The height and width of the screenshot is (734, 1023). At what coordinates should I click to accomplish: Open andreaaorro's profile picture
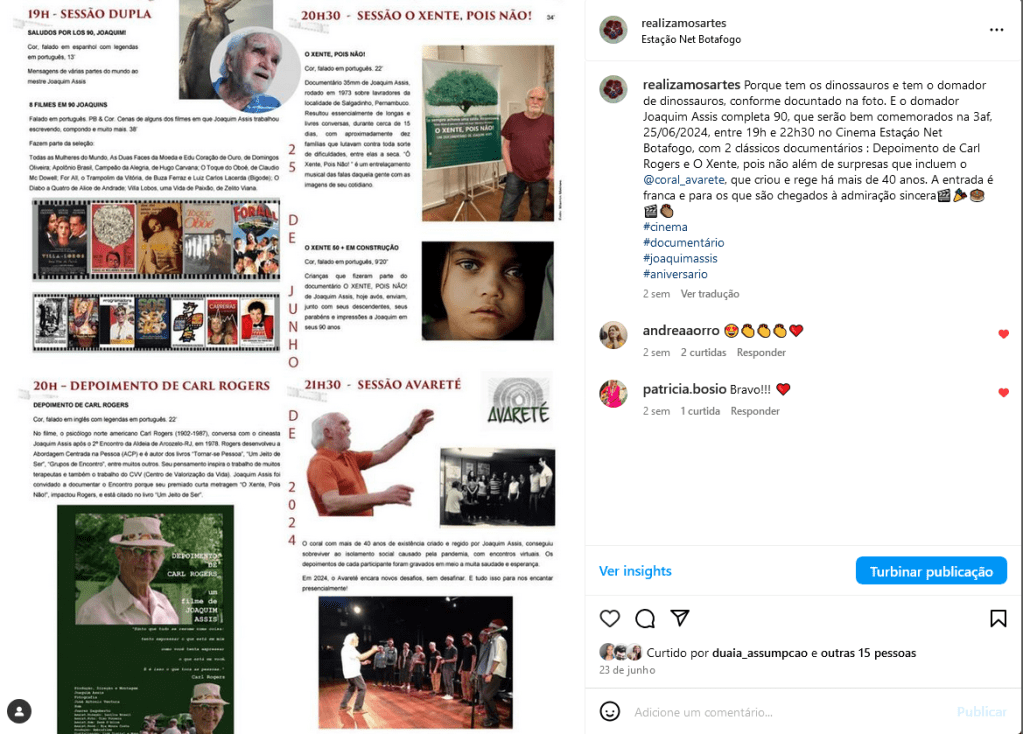tap(613, 335)
